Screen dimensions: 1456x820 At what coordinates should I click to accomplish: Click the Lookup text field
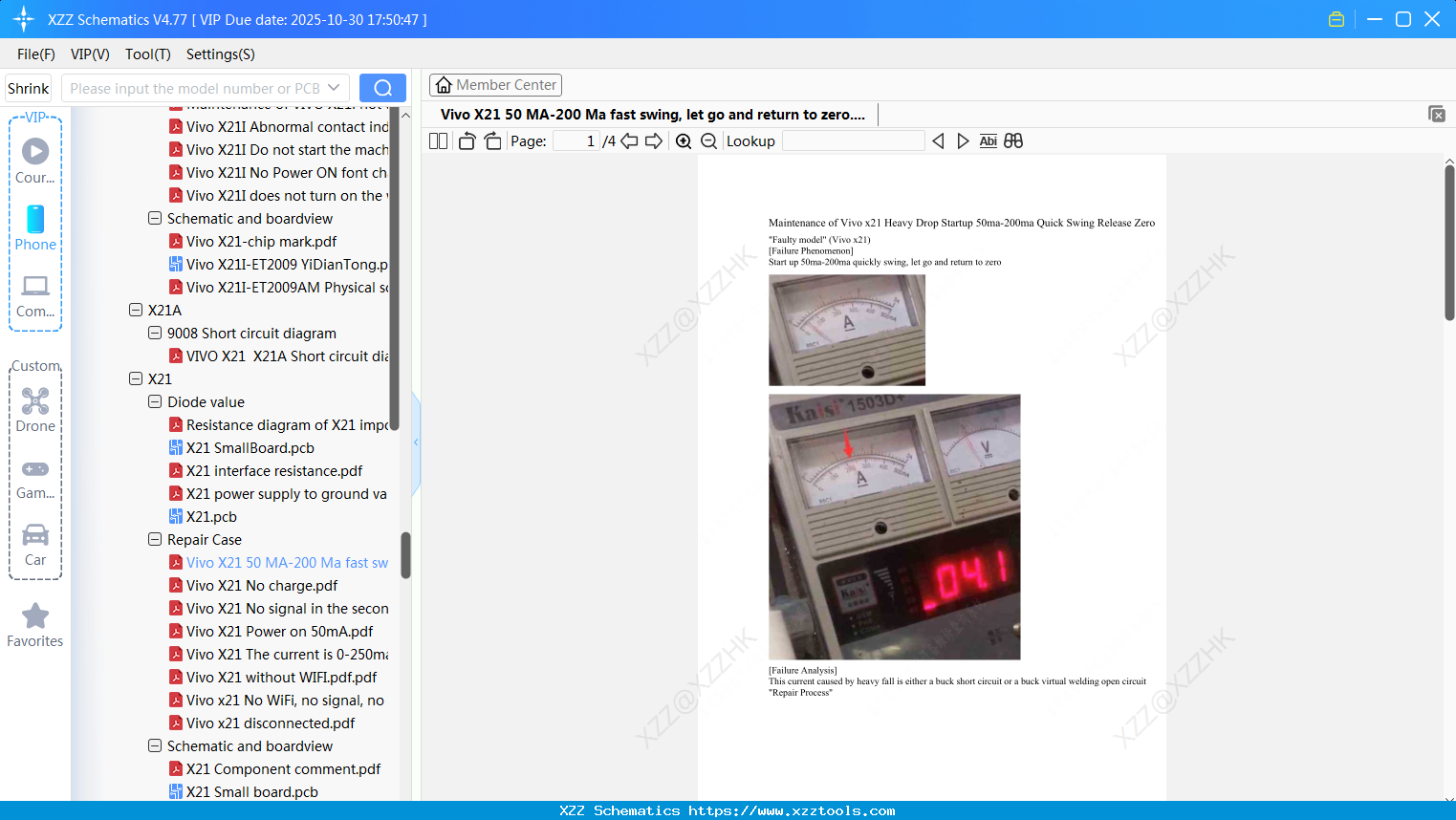(x=854, y=141)
